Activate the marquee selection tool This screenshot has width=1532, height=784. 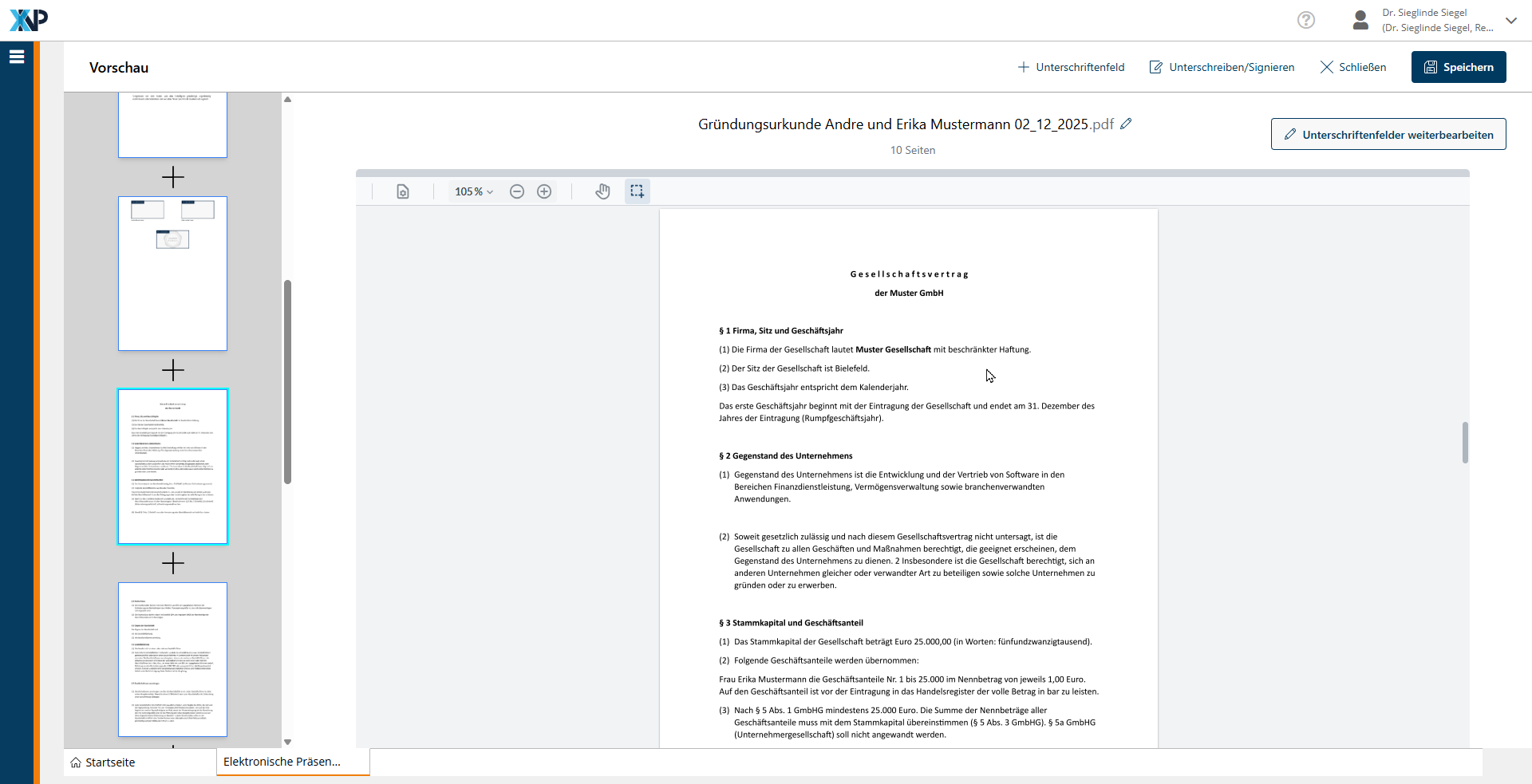(637, 191)
